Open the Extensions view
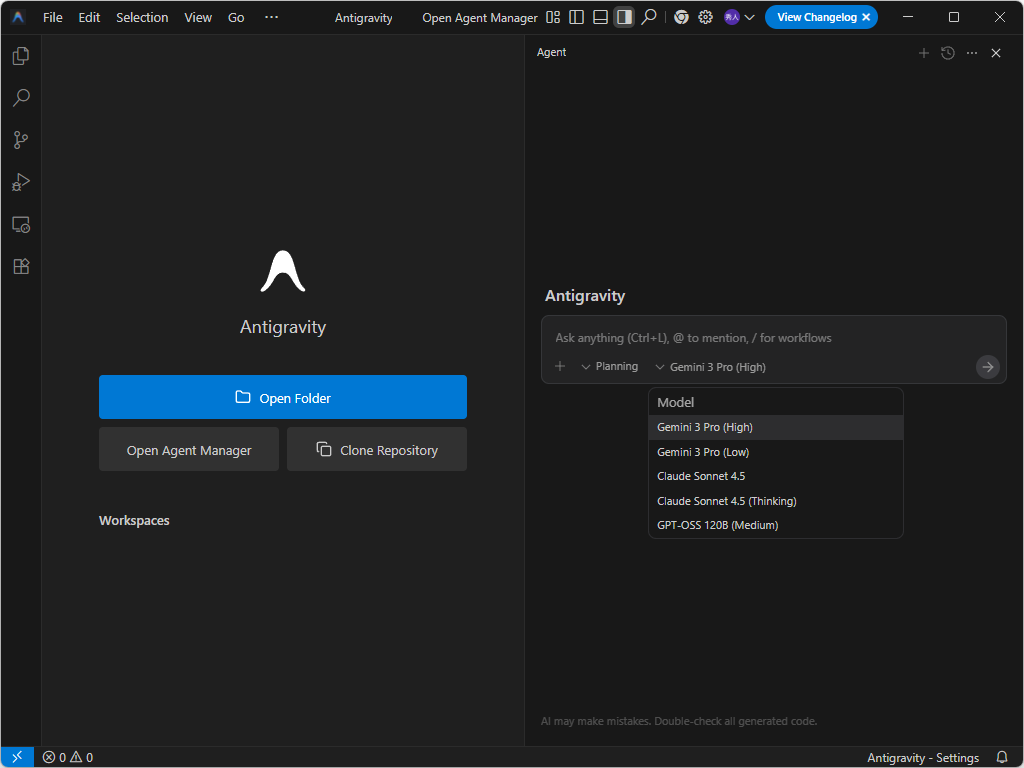This screenshot has height=768, width=1024. click(20, 266)
